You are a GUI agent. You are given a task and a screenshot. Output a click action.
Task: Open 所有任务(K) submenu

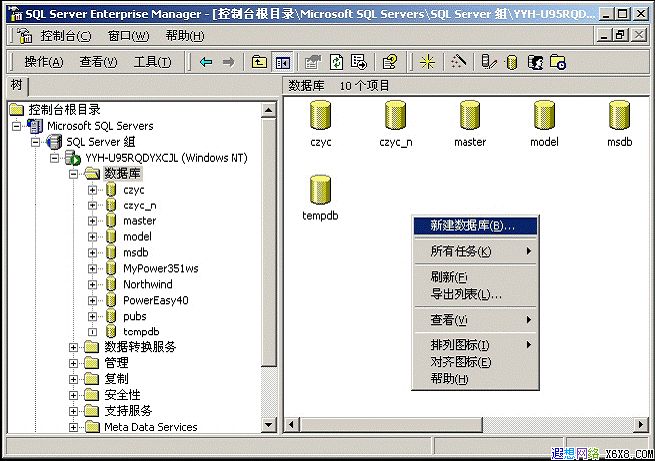[x=475, y=251]
